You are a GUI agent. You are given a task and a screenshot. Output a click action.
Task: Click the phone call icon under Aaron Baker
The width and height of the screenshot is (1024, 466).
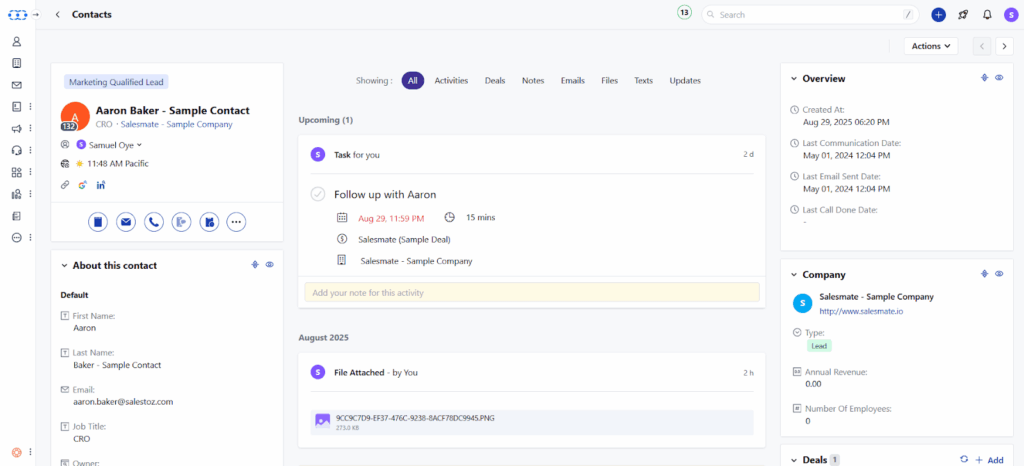pos(154,222)
